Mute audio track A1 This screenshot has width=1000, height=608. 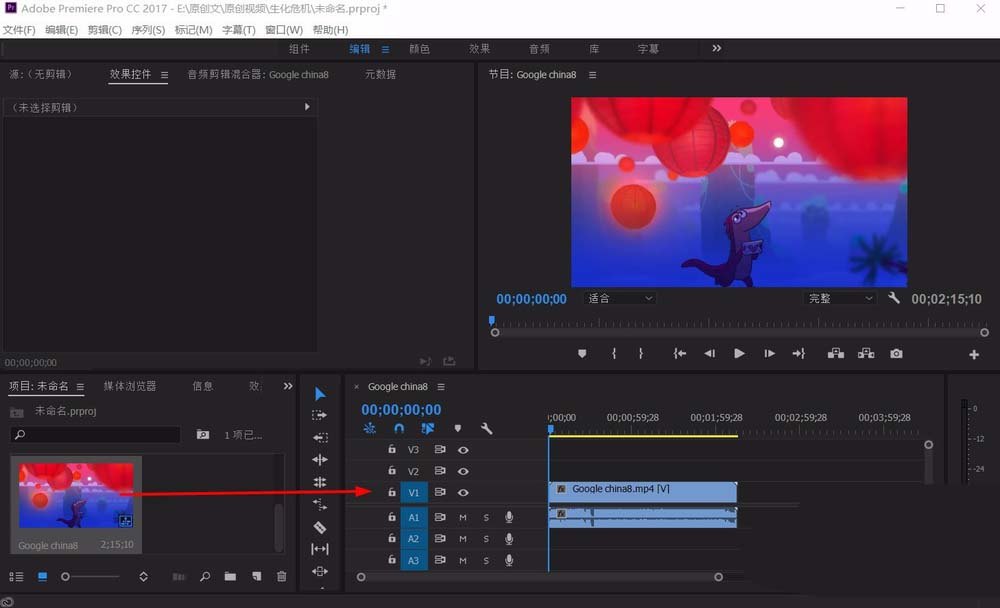tap(463, 517)
